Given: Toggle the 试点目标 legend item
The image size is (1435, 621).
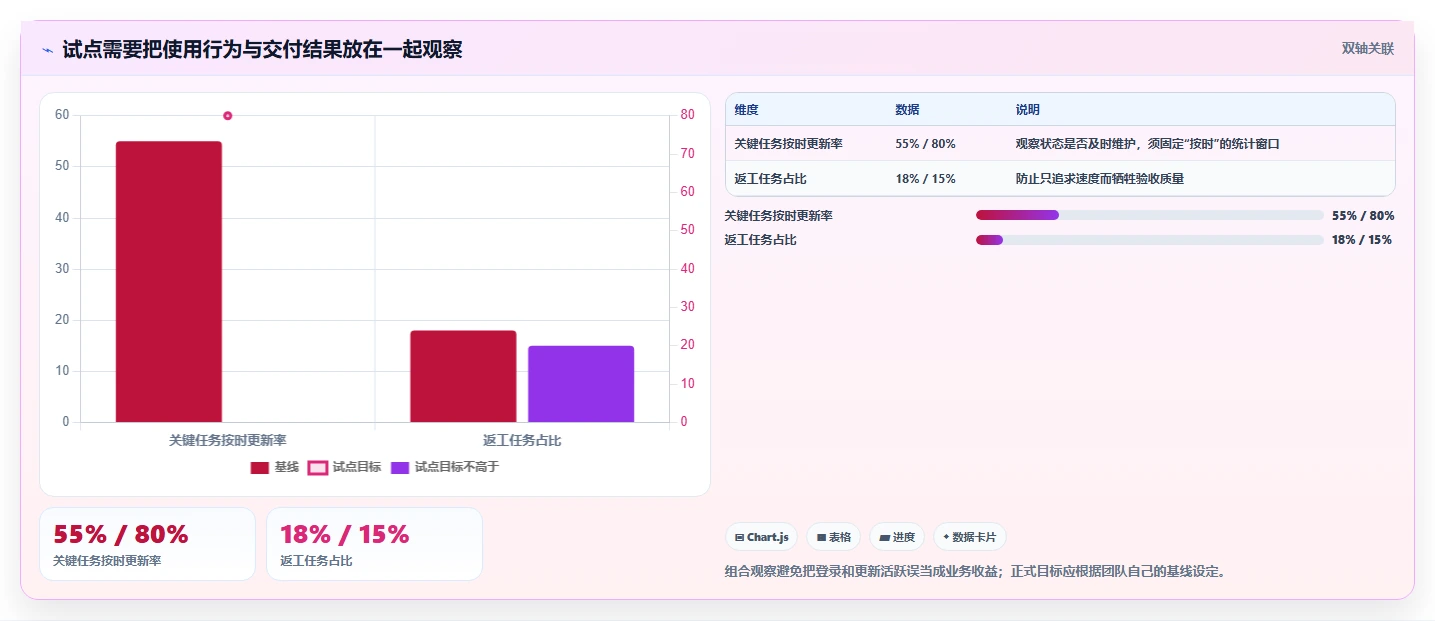Looking at the screenshot, I should 344,467.
